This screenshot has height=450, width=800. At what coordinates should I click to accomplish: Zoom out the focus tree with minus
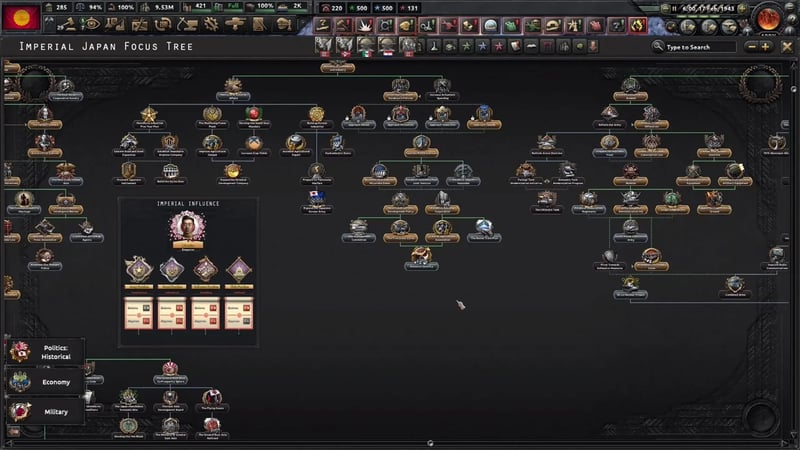click(752, 47)
